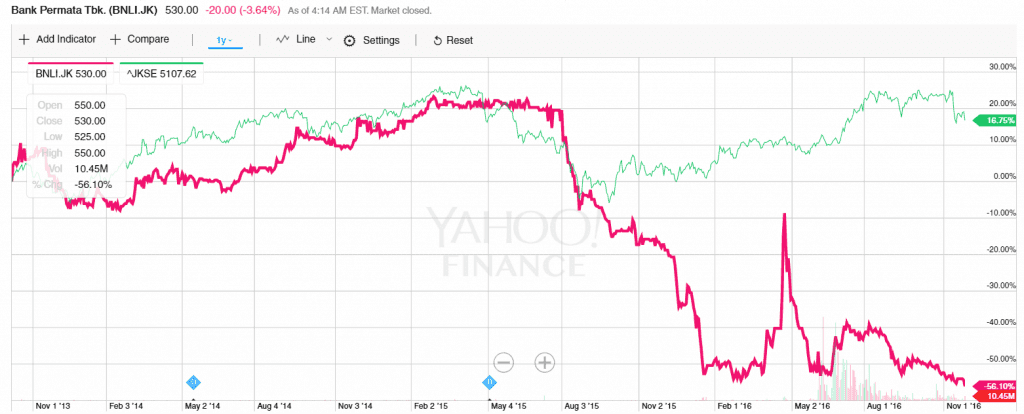Click the Reset arrow icon
The width and height of the screenshot is (1024, 414).
click(437, 41)
